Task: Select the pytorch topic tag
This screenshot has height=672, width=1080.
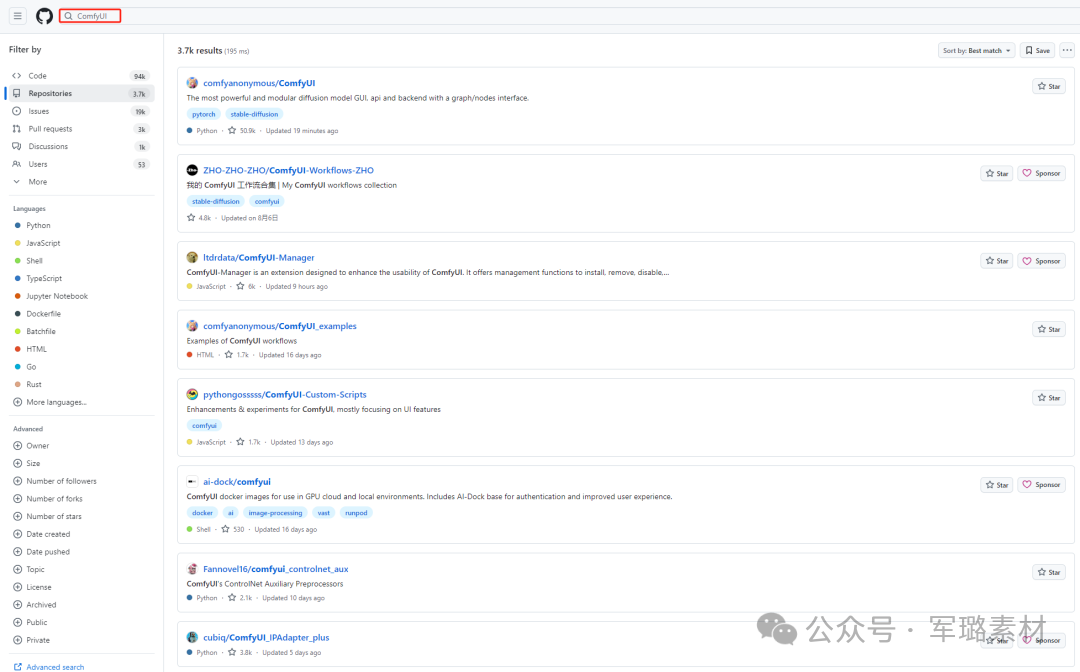Action: pos(203,114)
